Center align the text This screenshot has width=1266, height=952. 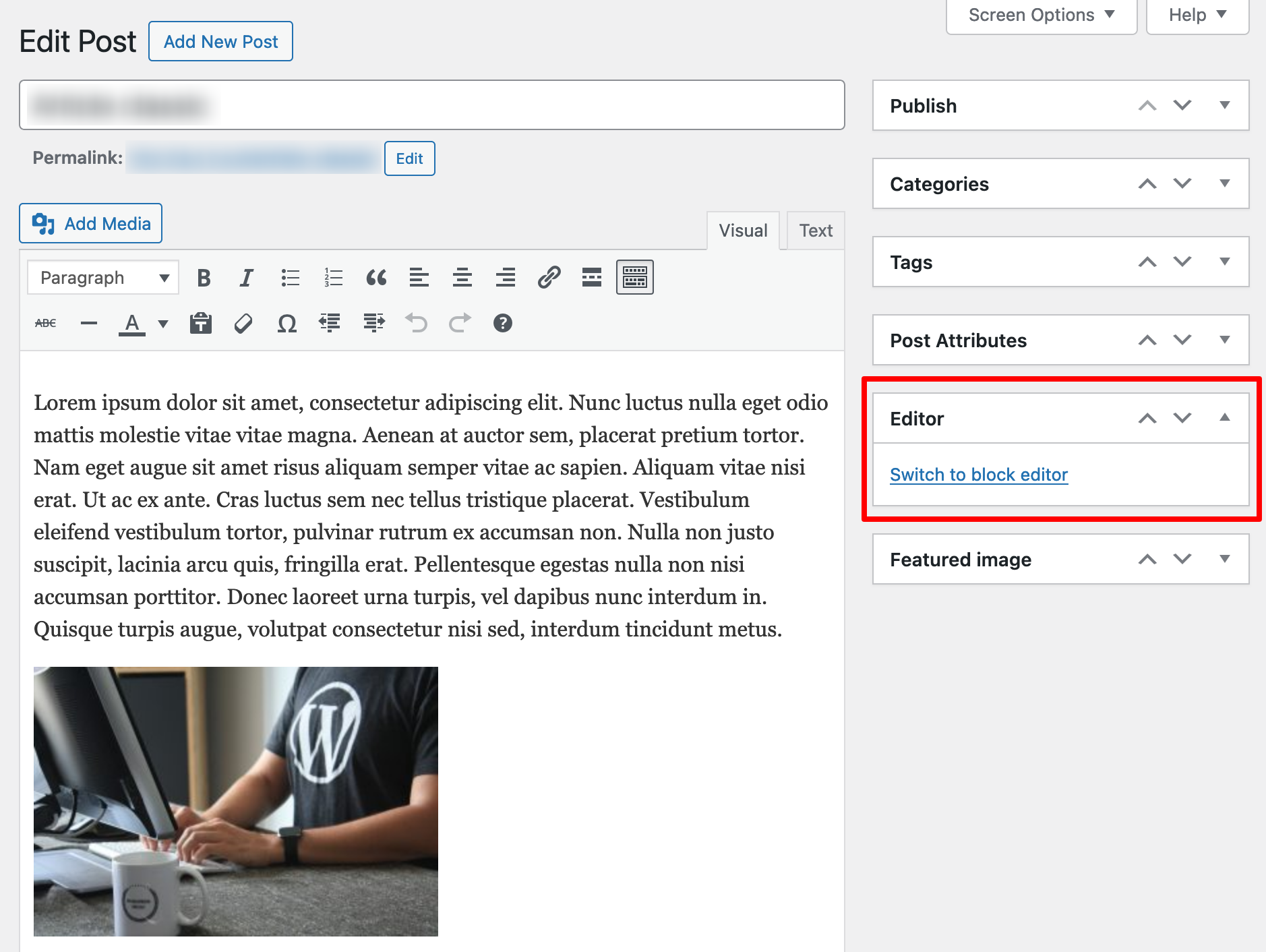[462, 277]
